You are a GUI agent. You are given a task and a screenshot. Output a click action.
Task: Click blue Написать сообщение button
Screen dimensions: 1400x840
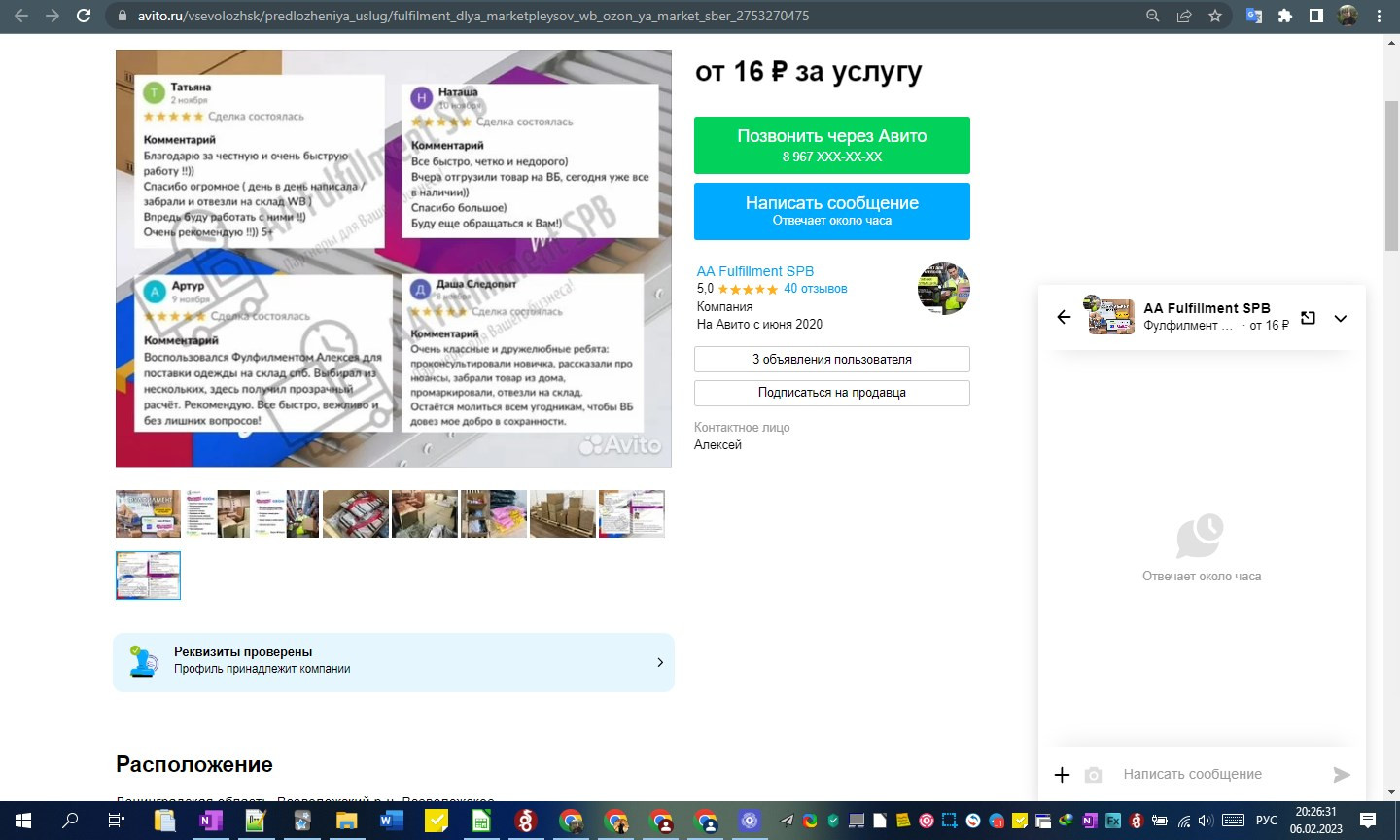click(832, 211)
